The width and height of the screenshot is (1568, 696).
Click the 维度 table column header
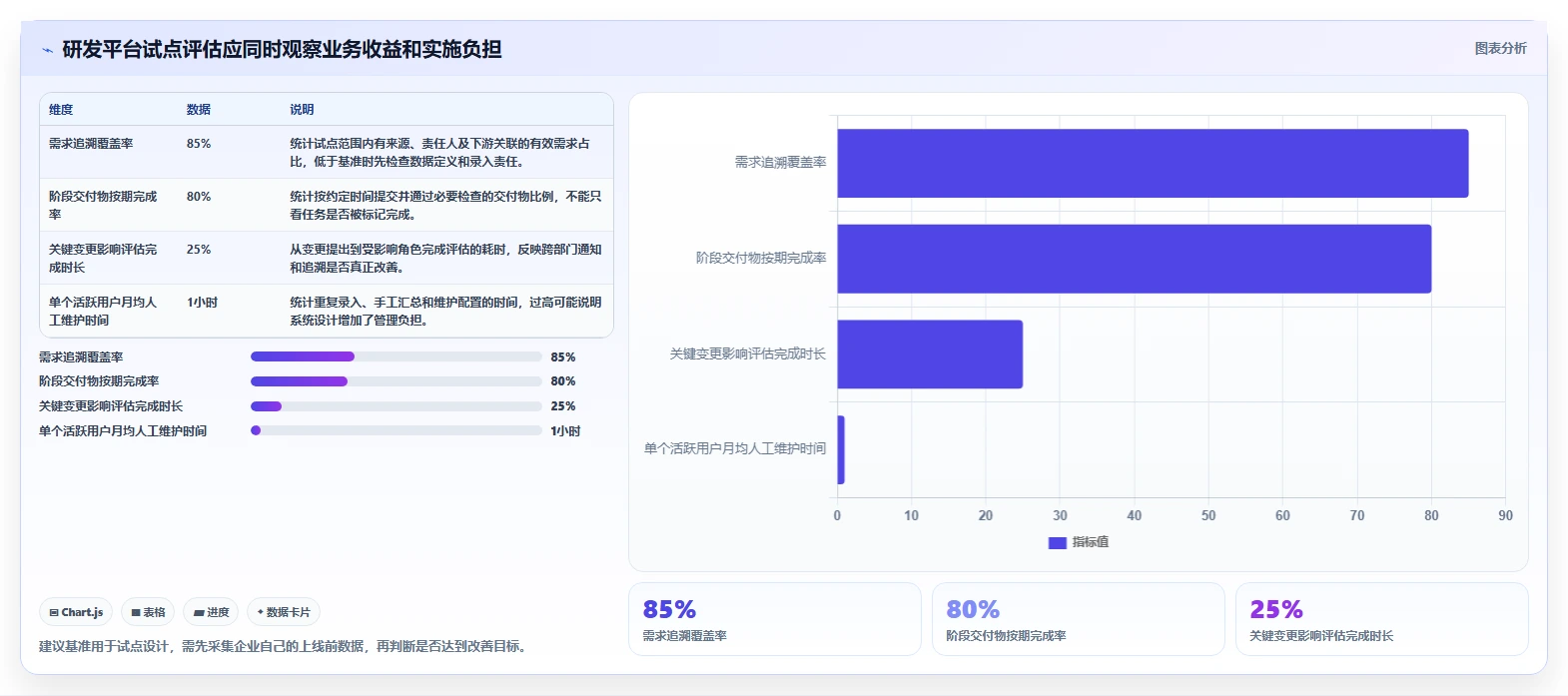tap(61, 110)
